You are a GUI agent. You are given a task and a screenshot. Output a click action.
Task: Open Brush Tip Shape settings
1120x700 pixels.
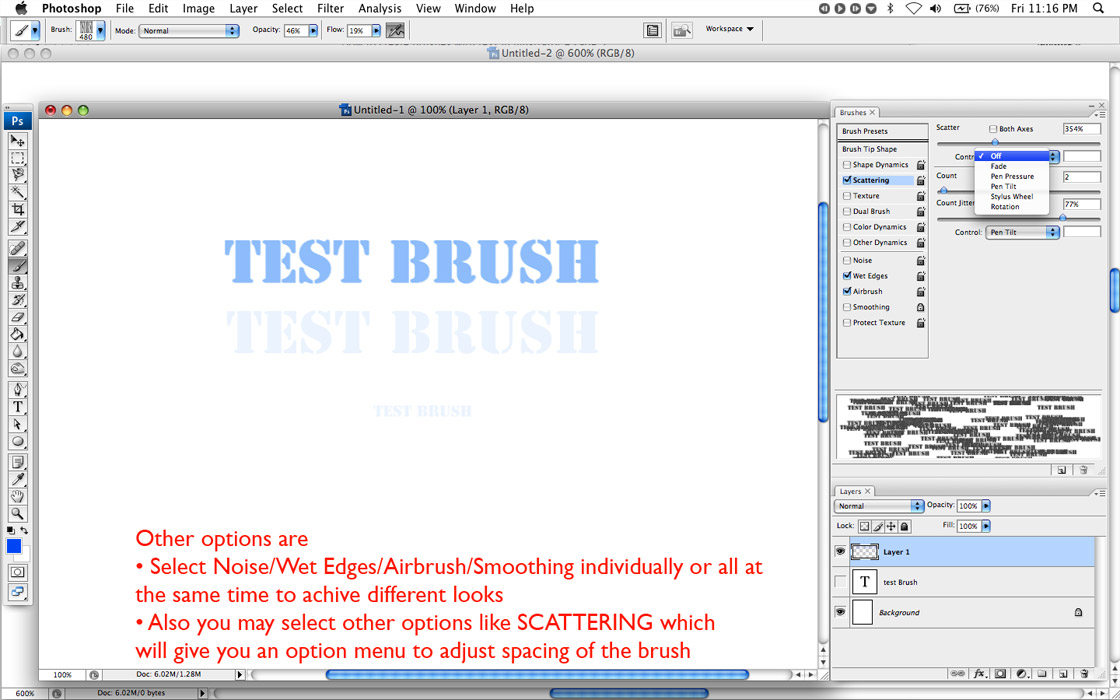pyautogui.click(x=883, y=149)
